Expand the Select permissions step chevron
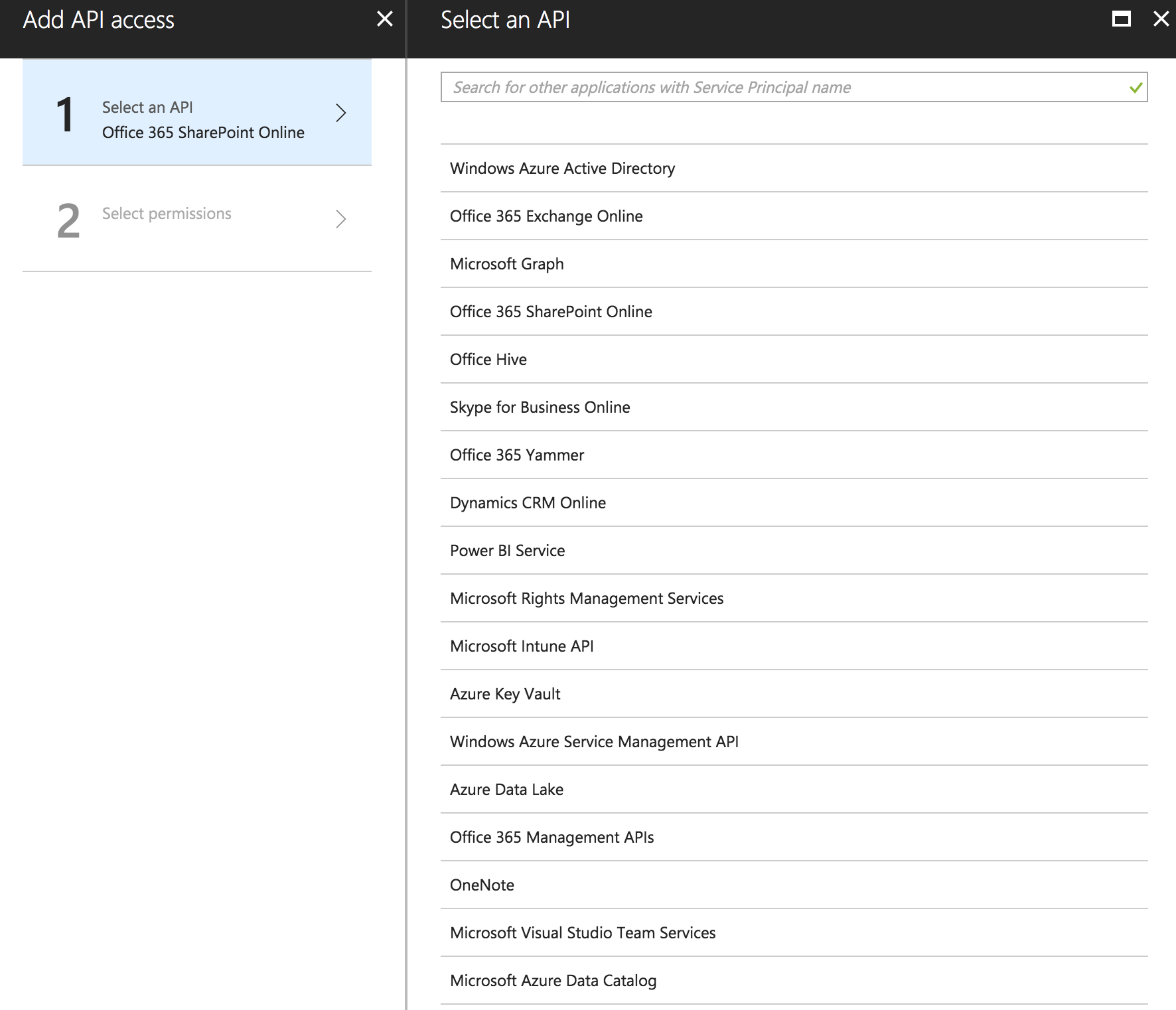The height and width of the screenshot is (1010, 1176). (x=340, y=219)
